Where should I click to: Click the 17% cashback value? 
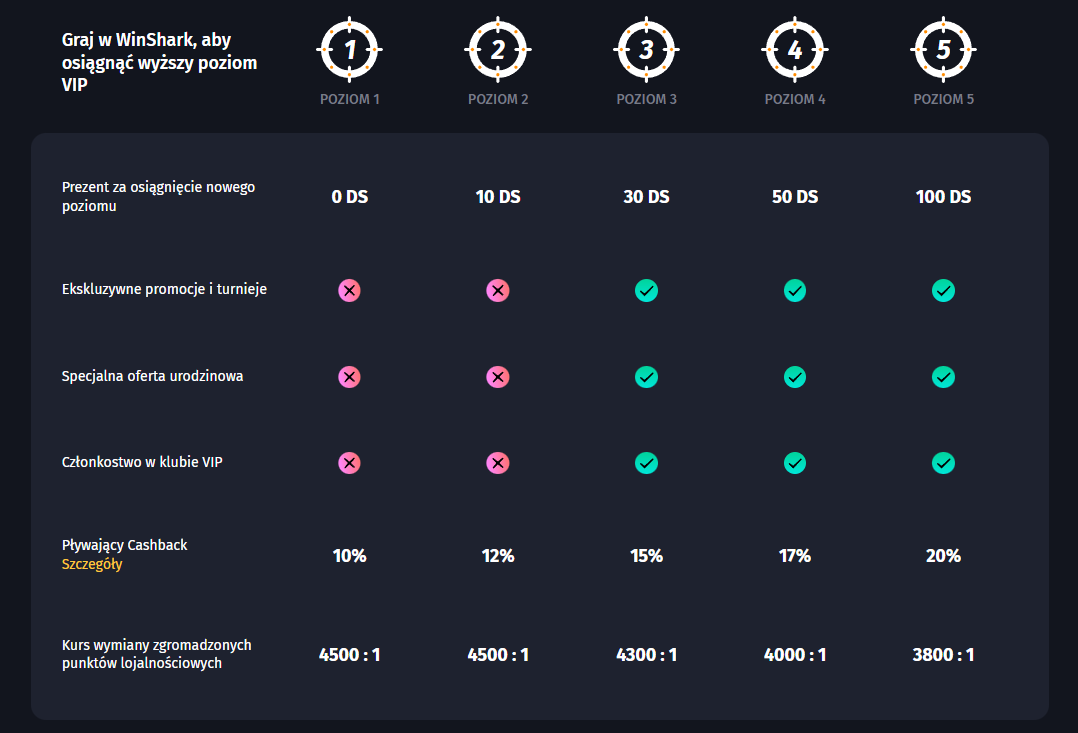click(795, 556)
